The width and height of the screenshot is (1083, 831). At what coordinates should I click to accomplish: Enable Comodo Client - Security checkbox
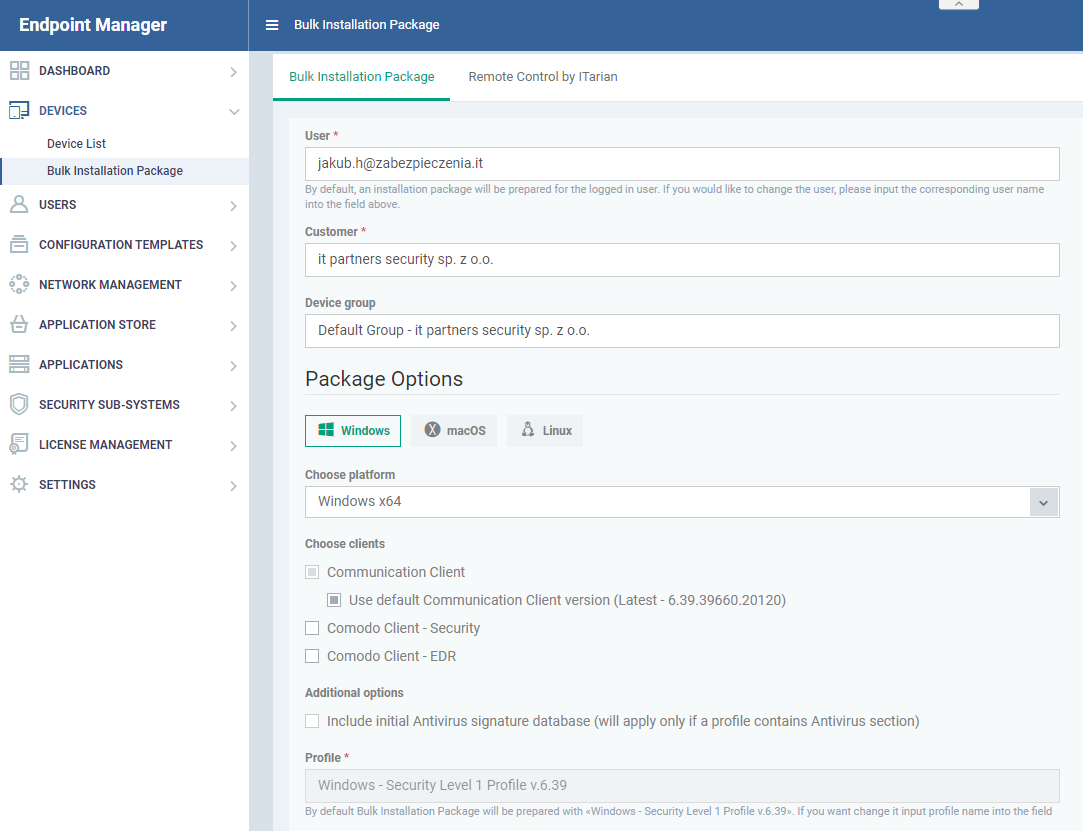tap(312, 628)
